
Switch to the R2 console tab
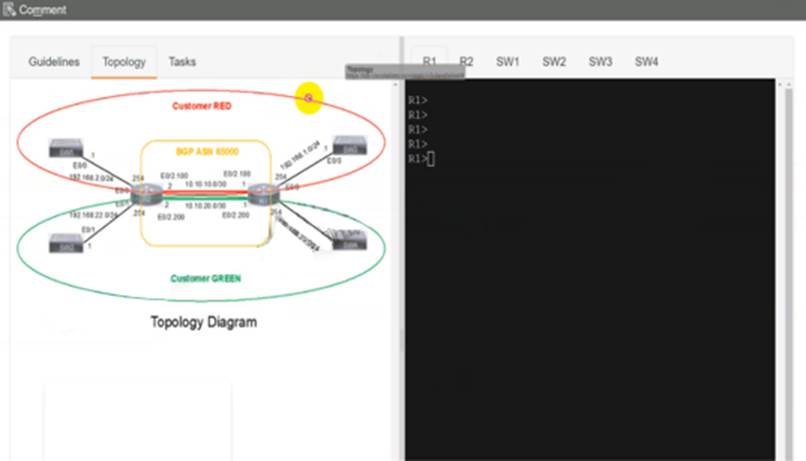(x=466, y=62)
